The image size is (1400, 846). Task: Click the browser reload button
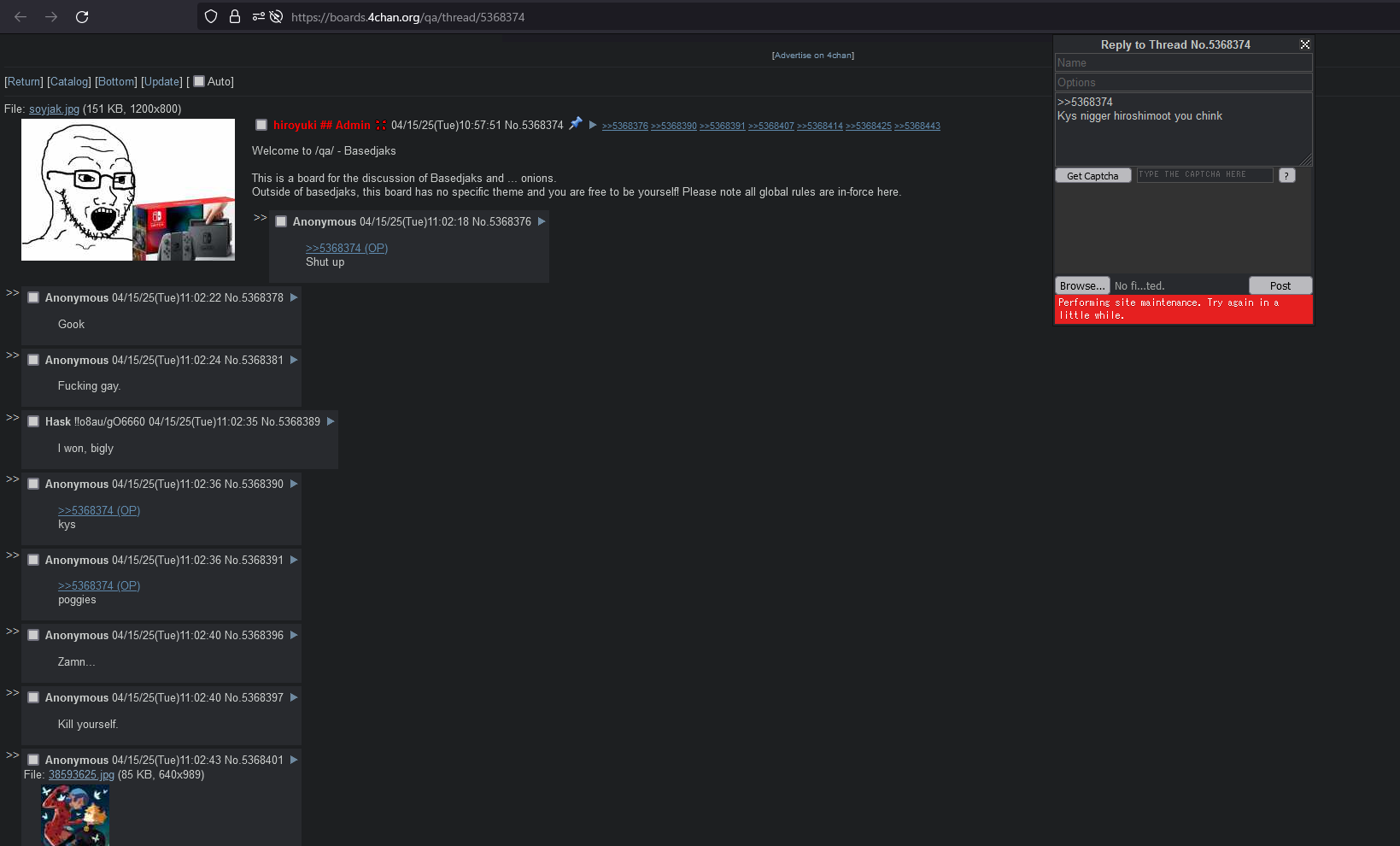82,17
